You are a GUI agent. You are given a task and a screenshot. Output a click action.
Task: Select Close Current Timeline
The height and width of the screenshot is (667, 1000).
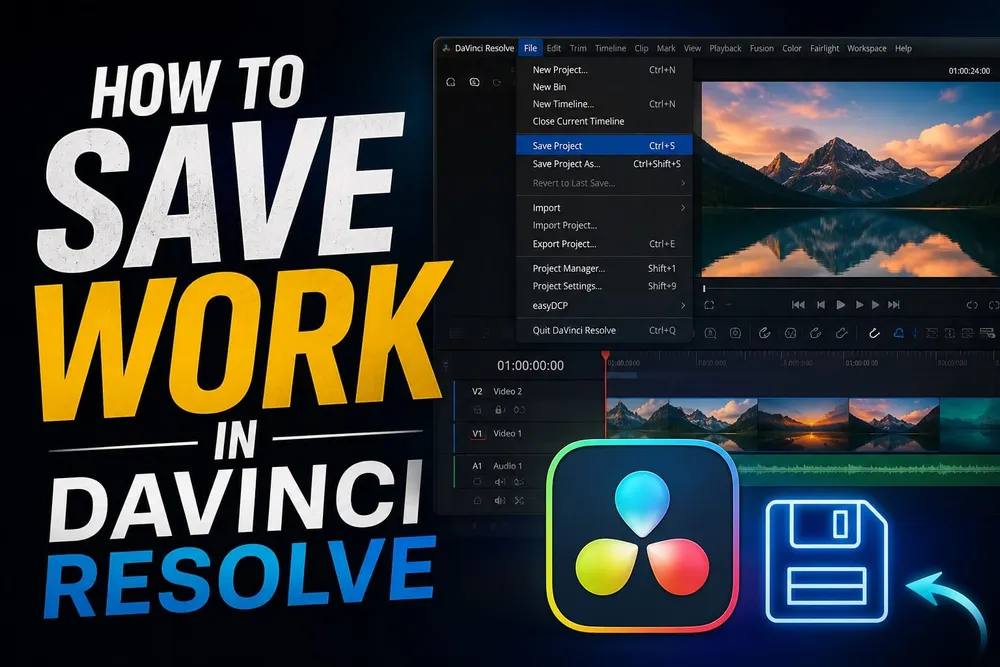604,121
